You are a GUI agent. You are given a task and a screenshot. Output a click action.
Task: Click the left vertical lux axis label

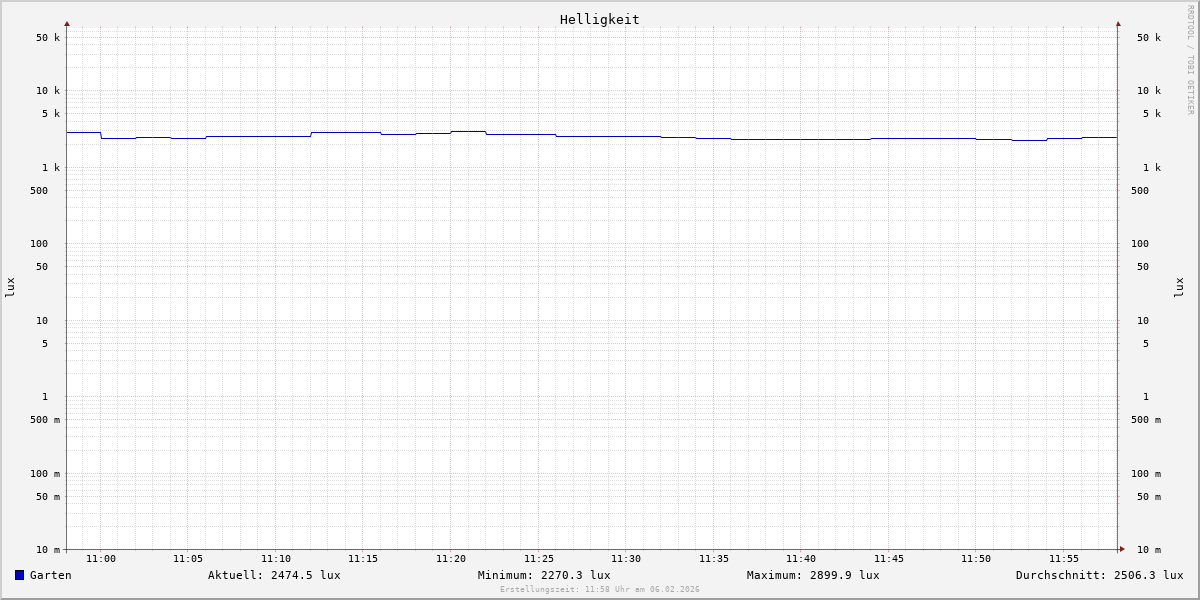[10, 287]
